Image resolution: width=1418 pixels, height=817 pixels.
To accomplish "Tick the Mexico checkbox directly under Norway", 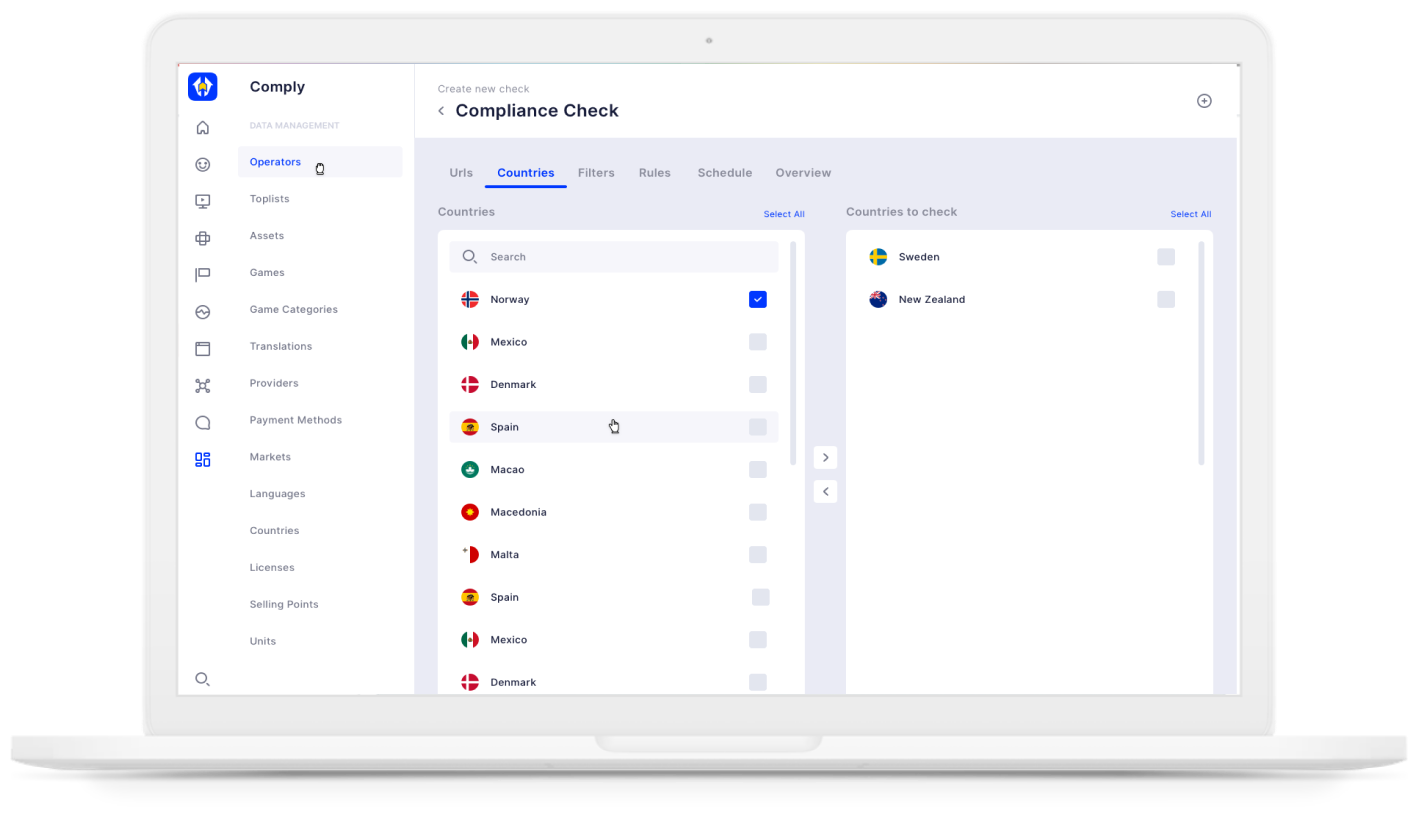I will pos(758,342).
